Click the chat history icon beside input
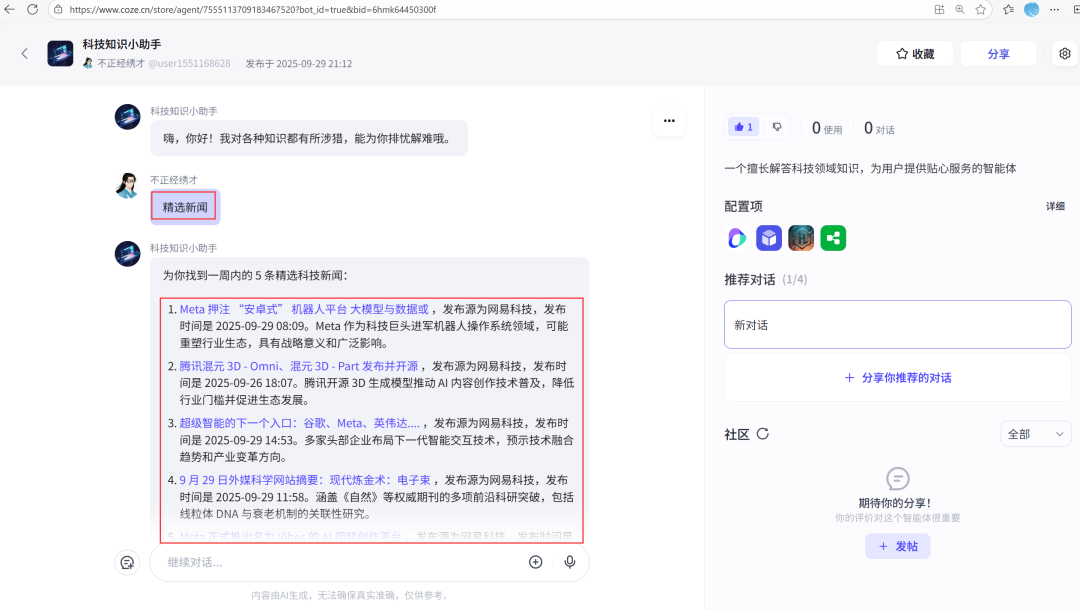Screen dimensions: 1080x610 (x=127, y=562)
